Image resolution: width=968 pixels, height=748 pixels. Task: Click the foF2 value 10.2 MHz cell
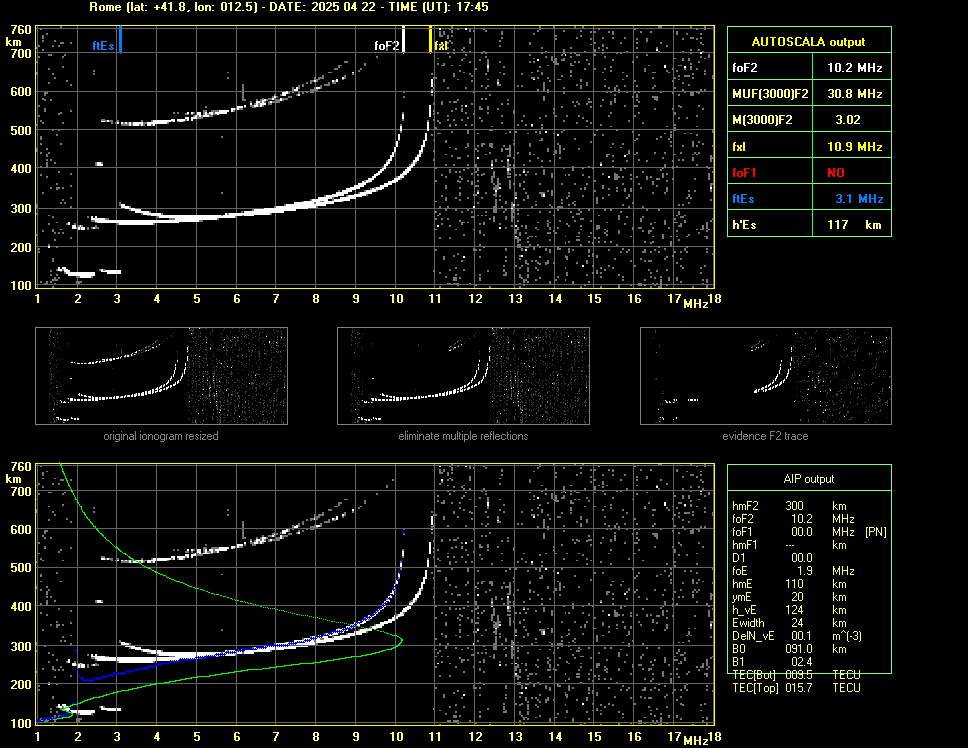(x=854, y=68)
